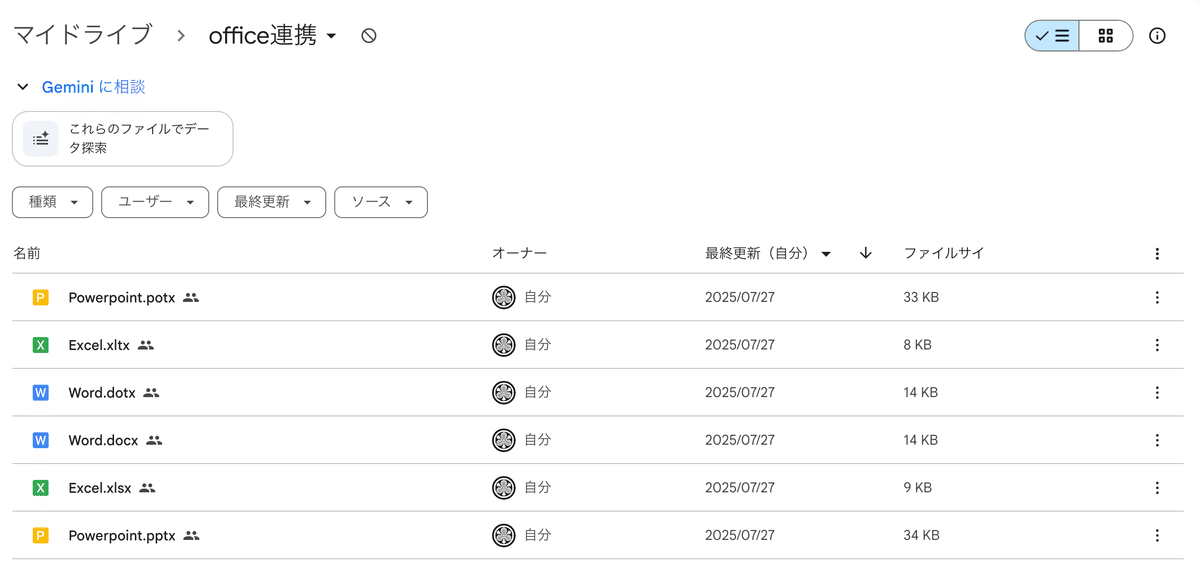The image size is (1200, 581).
Task: Reverse sort direction with the arrow
Action: (866, 253)
